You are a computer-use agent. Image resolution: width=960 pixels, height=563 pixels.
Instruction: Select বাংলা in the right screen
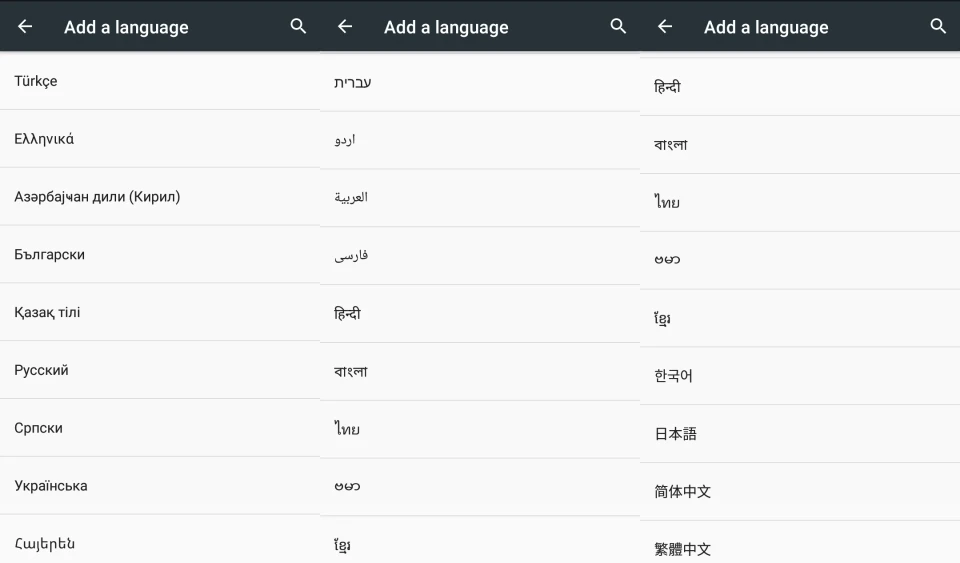point(800,144)
